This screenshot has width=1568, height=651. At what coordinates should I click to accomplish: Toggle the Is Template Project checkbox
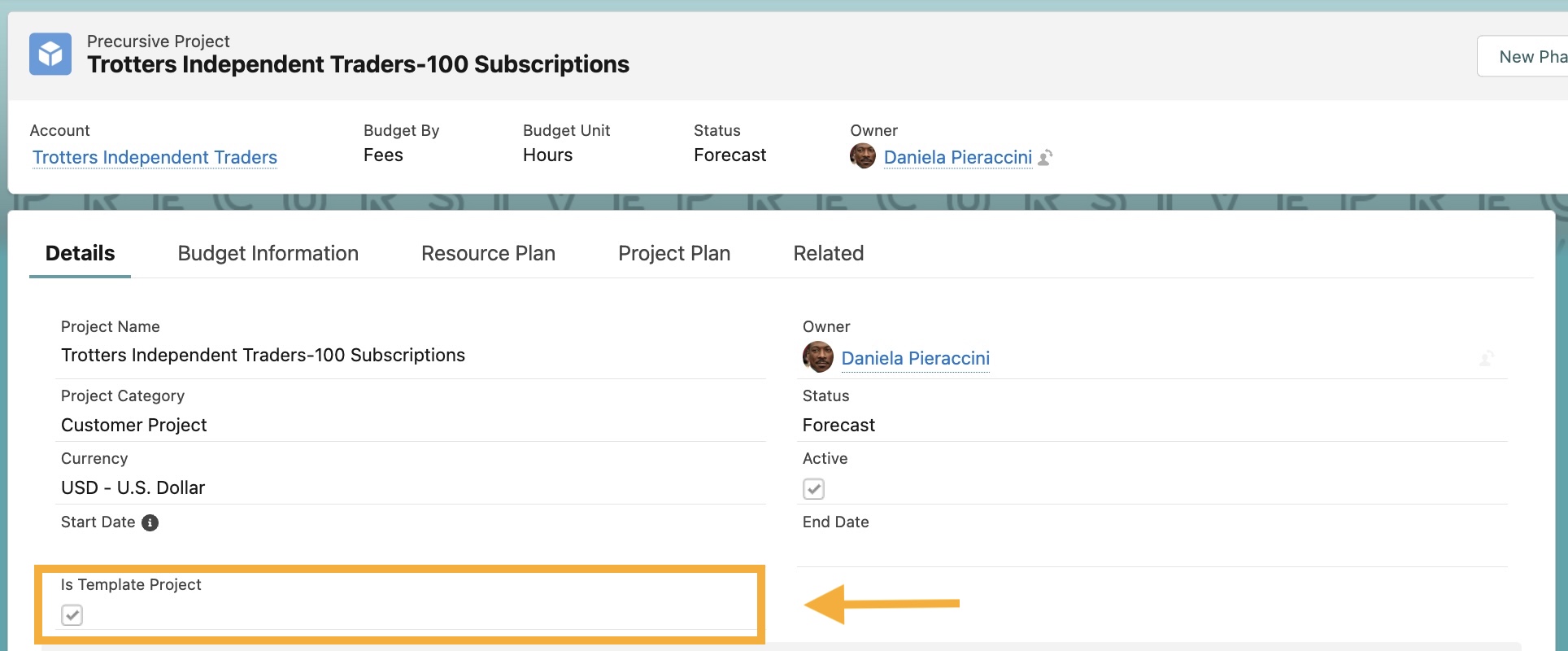point(72,615)
